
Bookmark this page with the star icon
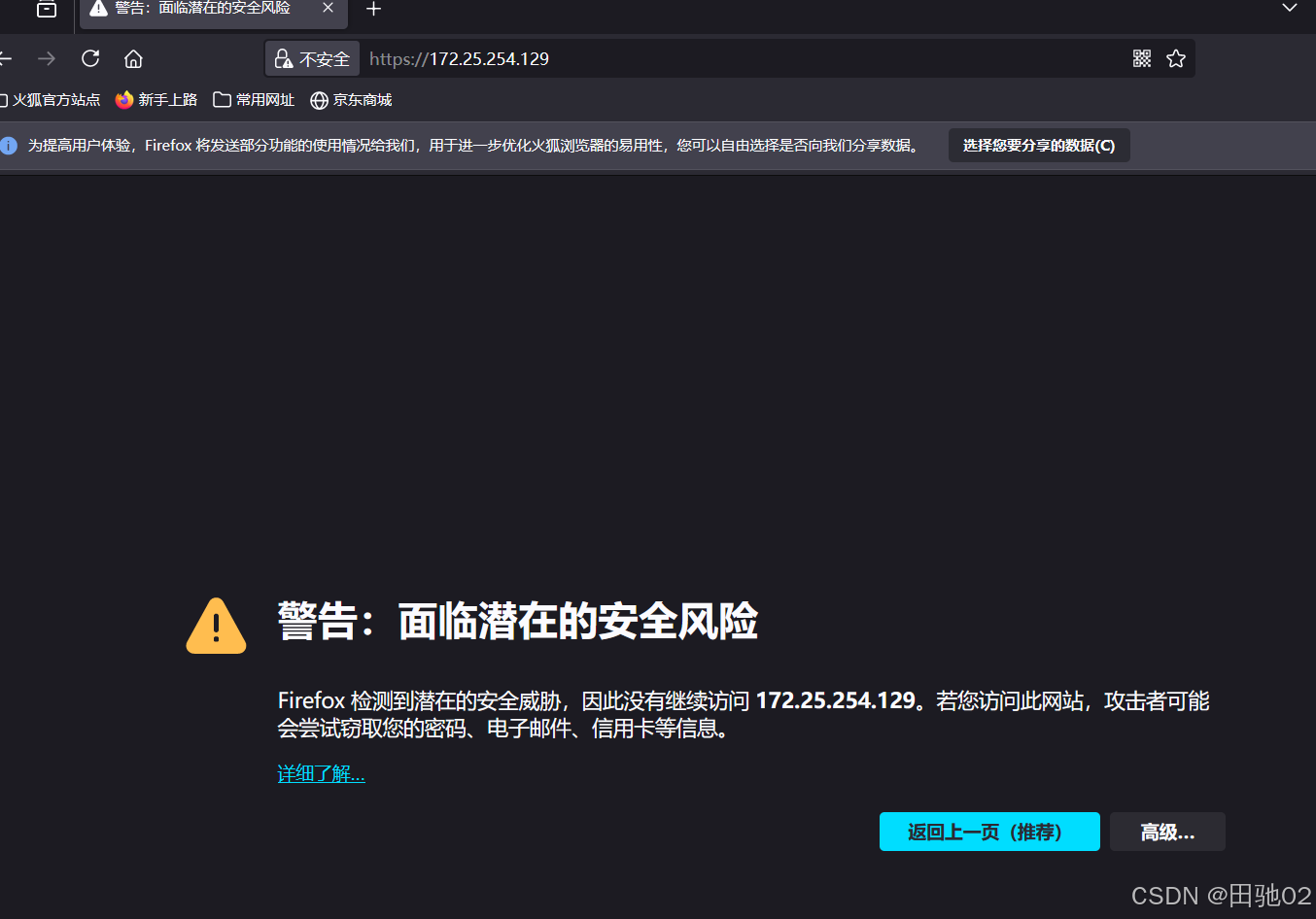(1176, 58)
